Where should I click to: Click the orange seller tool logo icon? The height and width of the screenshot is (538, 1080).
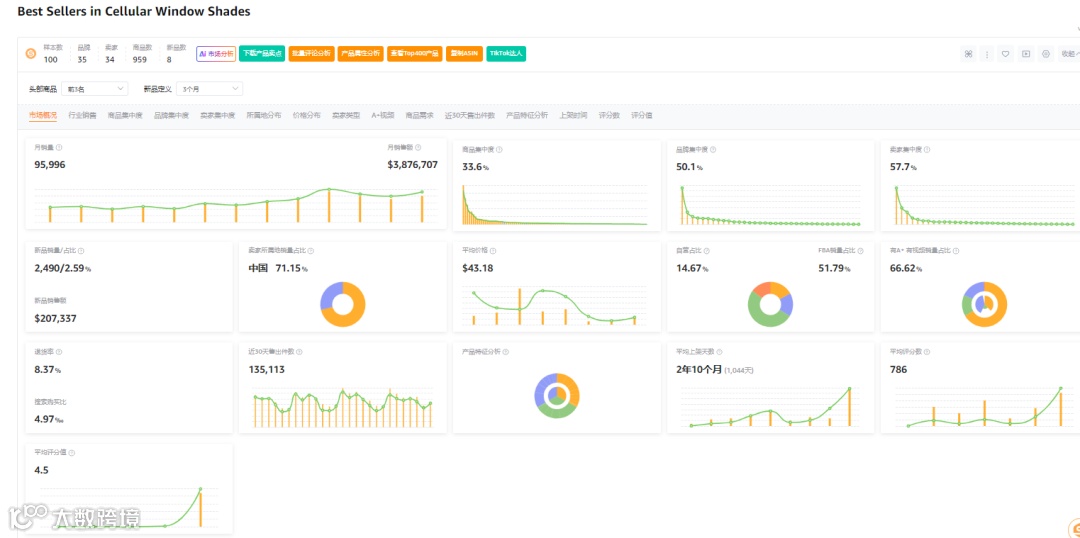click(30, 54)
